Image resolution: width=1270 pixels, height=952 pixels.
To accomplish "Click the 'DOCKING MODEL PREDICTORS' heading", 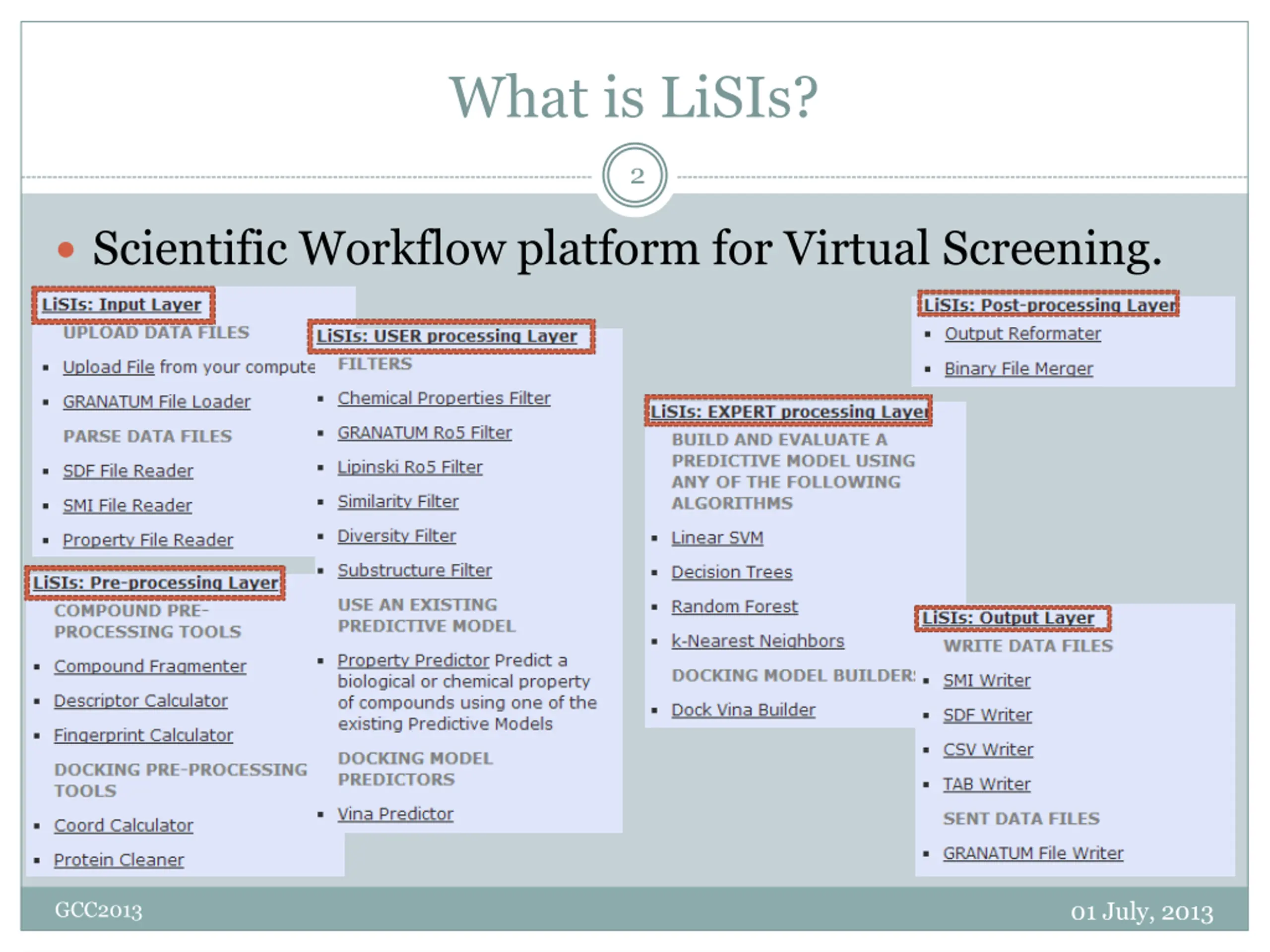I will coord(415,769).
